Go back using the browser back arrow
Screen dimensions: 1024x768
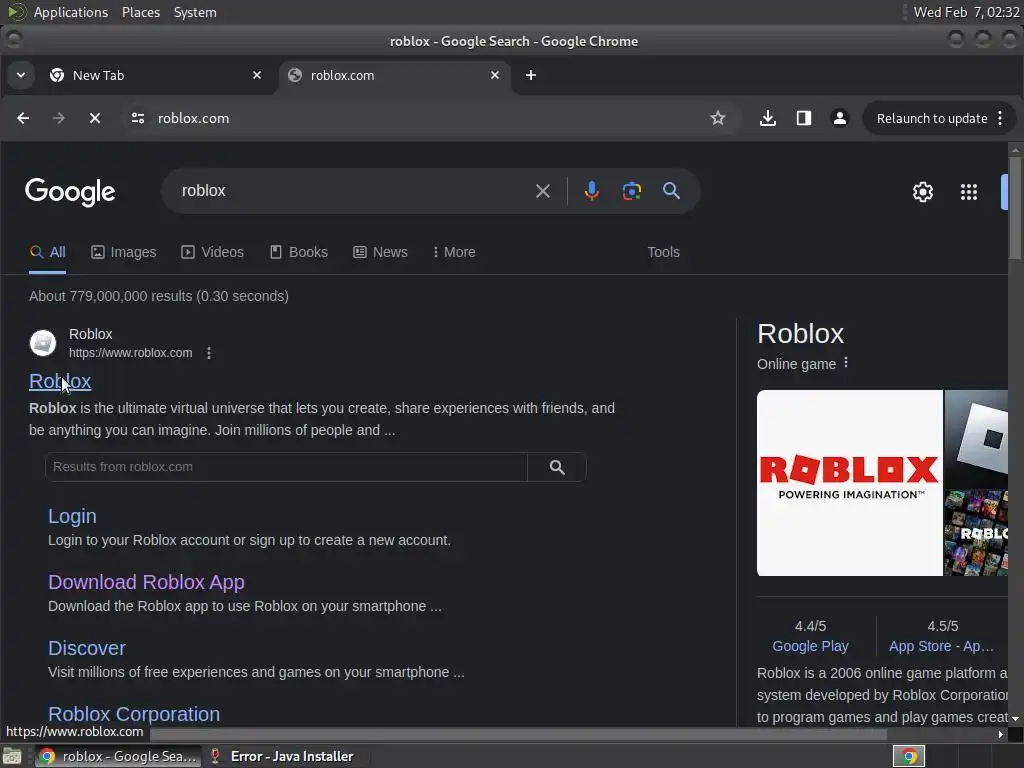23,118
